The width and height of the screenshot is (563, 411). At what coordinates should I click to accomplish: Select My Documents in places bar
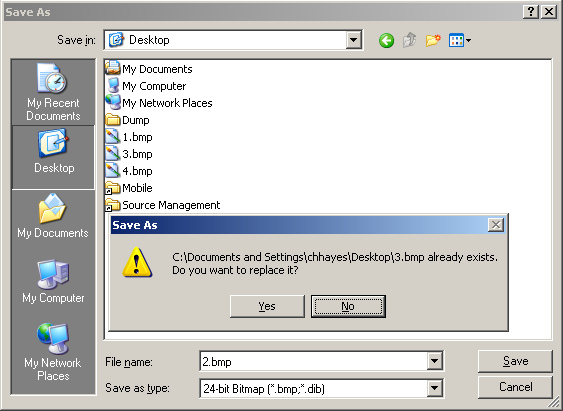coord(53,216)
